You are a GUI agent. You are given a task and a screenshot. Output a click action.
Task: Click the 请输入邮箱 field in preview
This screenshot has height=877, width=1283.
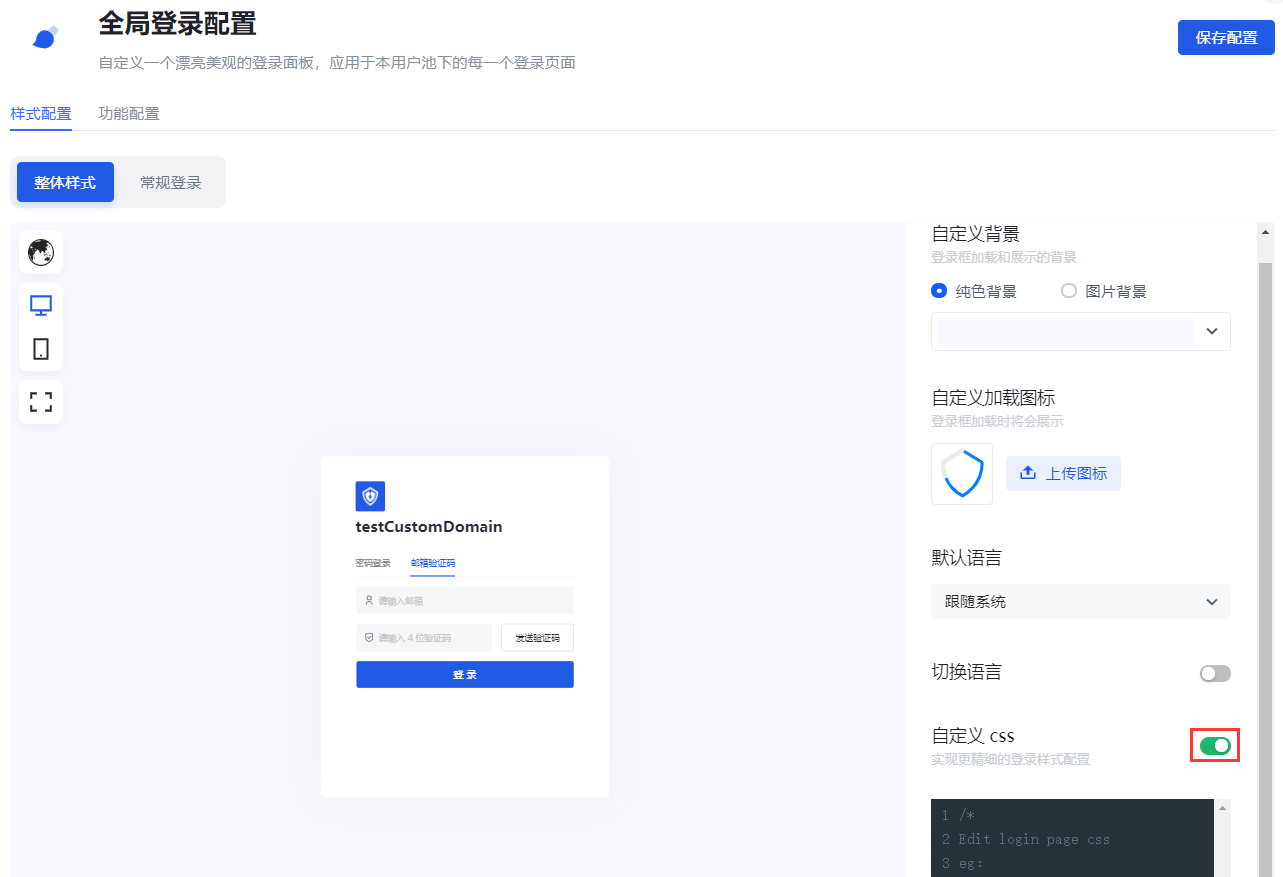click(x=465, y=601)
